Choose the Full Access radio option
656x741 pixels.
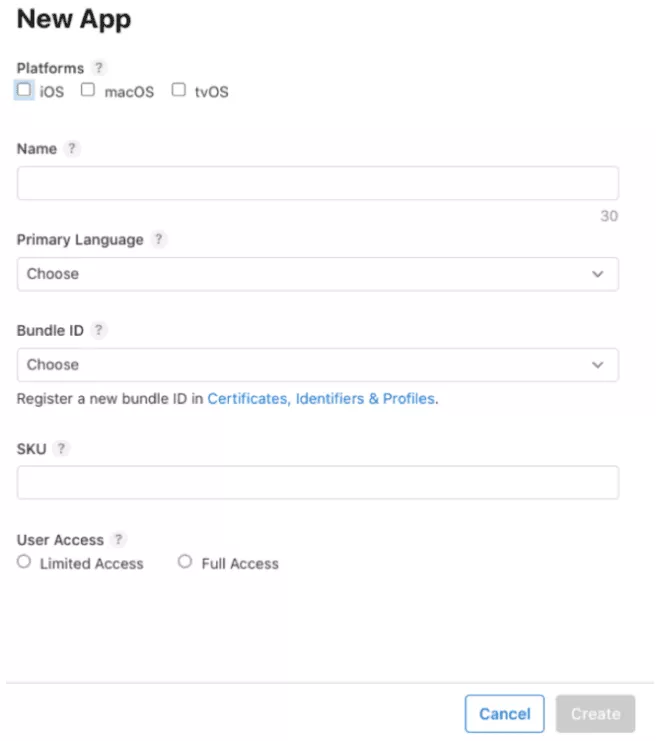pyautogui.click(x=185, y=563)
